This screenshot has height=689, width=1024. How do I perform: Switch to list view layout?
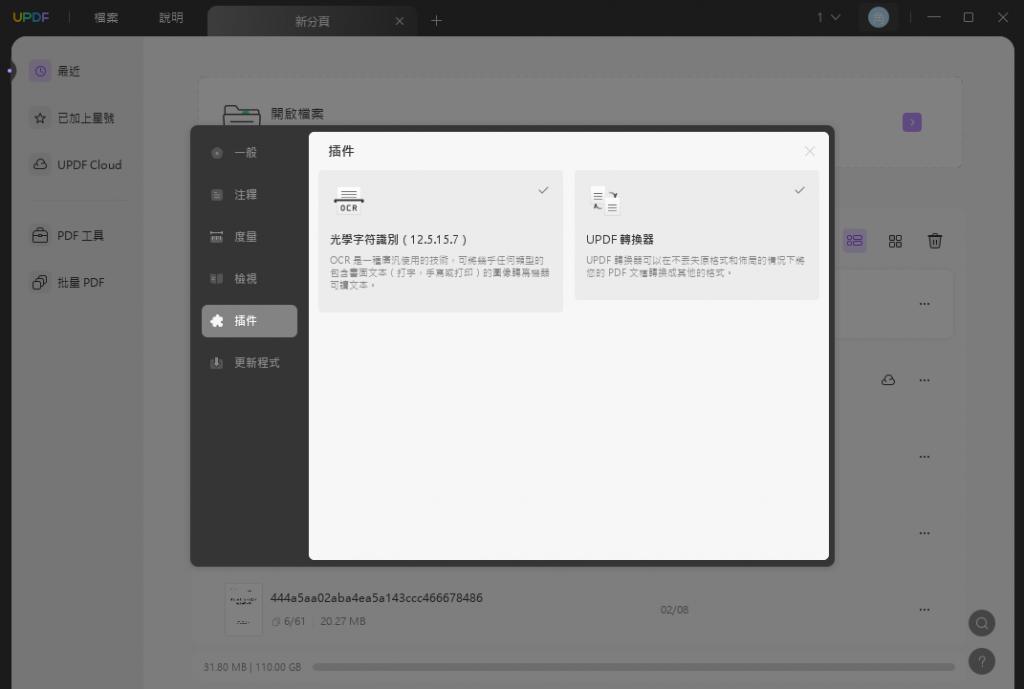pos(855,241)
